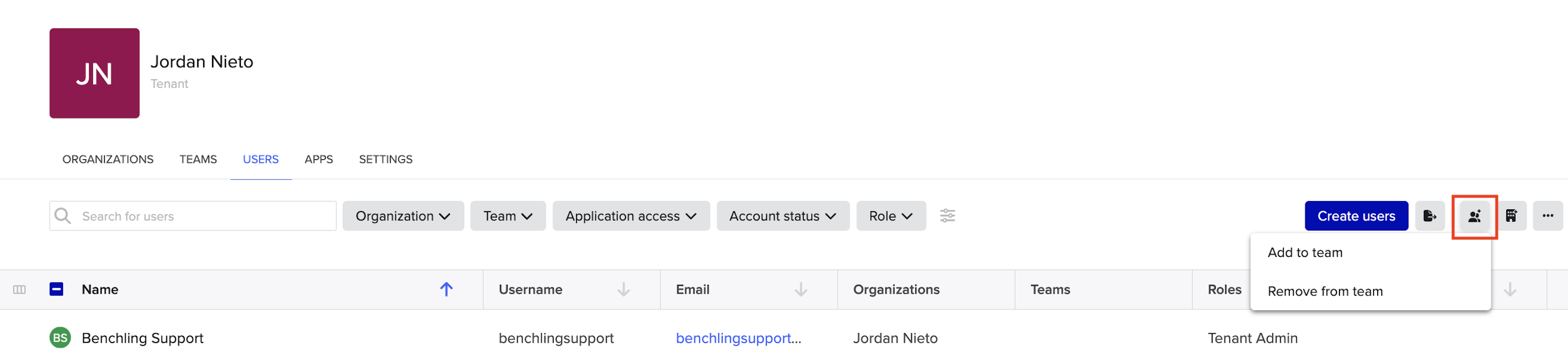This screenshot has width=1568, height=362.
Task: Click the benchlingsupport username cell
Action: coord(555,338)
